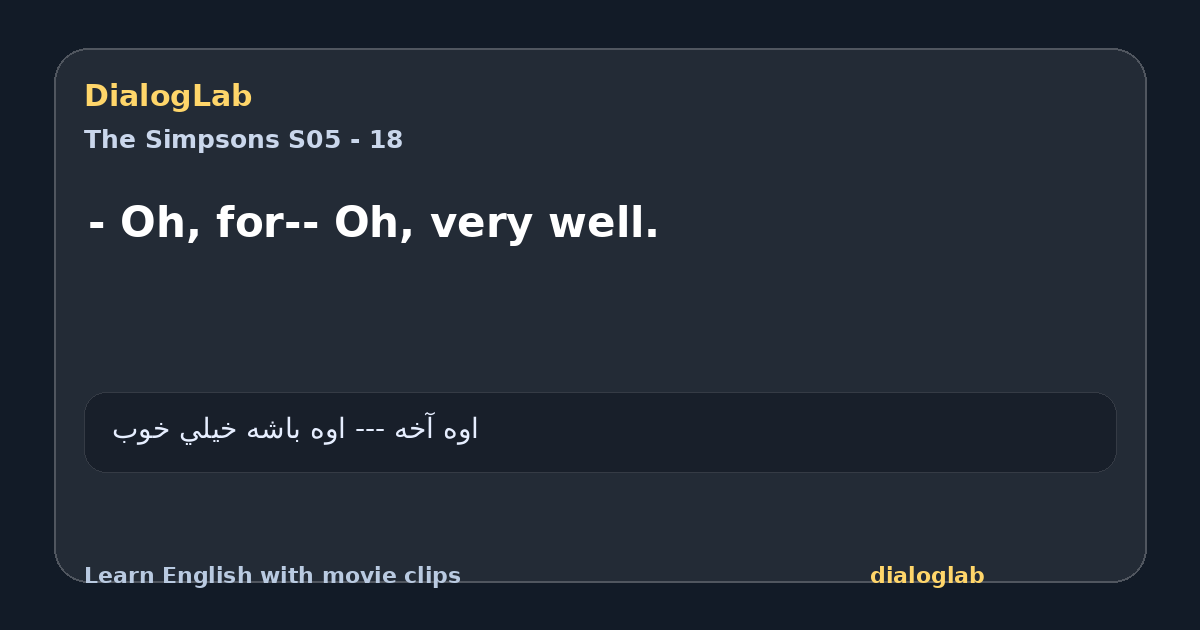Screen dimensions: 1200x630
Task: Click the word "for--" in the subtitle
Action: click(x=268, y=223)
